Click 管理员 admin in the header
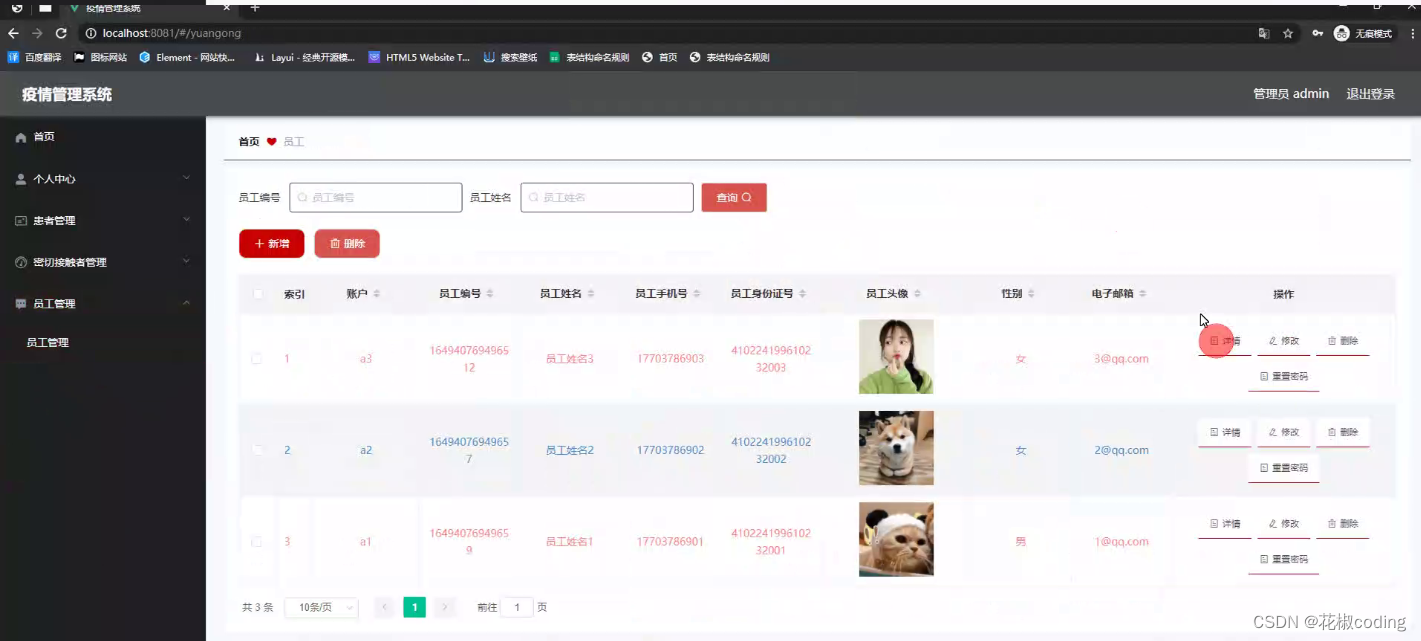Image resolution: width=1421 pixels, height=641 pixels. (x=1291, y=94)
